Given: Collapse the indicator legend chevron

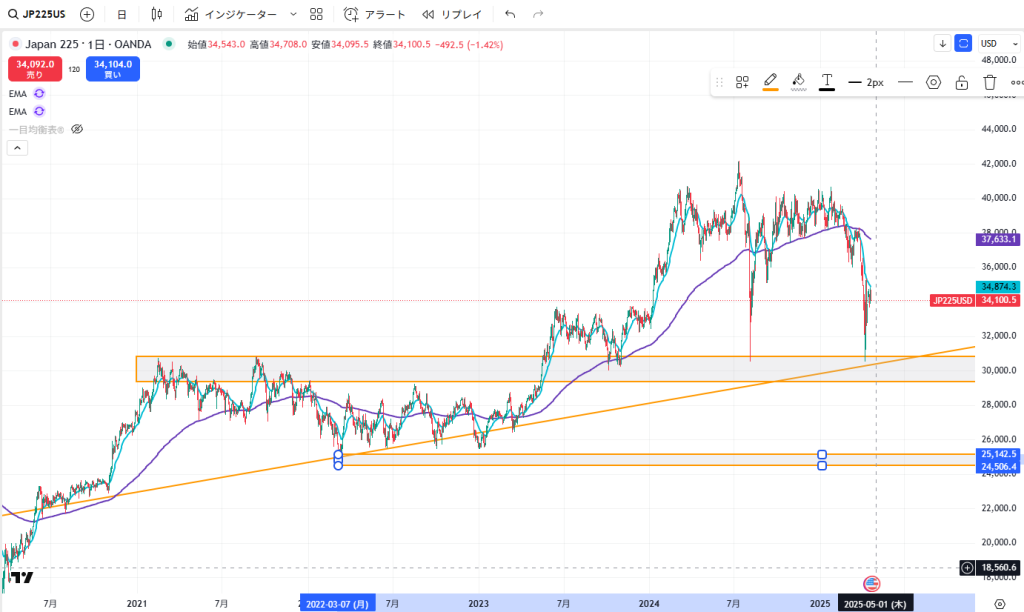Looking at the screenshot, I should tap(17, 148).
